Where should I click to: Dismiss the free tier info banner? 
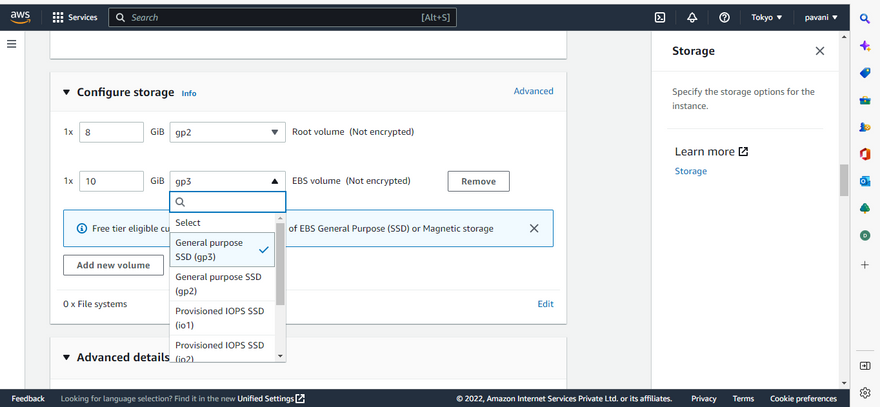534,228
